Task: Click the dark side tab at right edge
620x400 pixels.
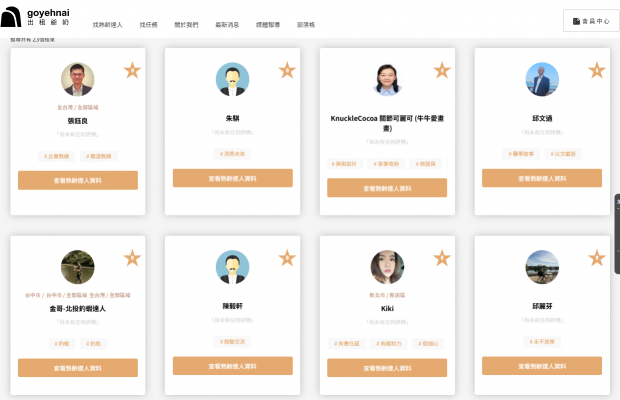Action: tap(616, 228)
